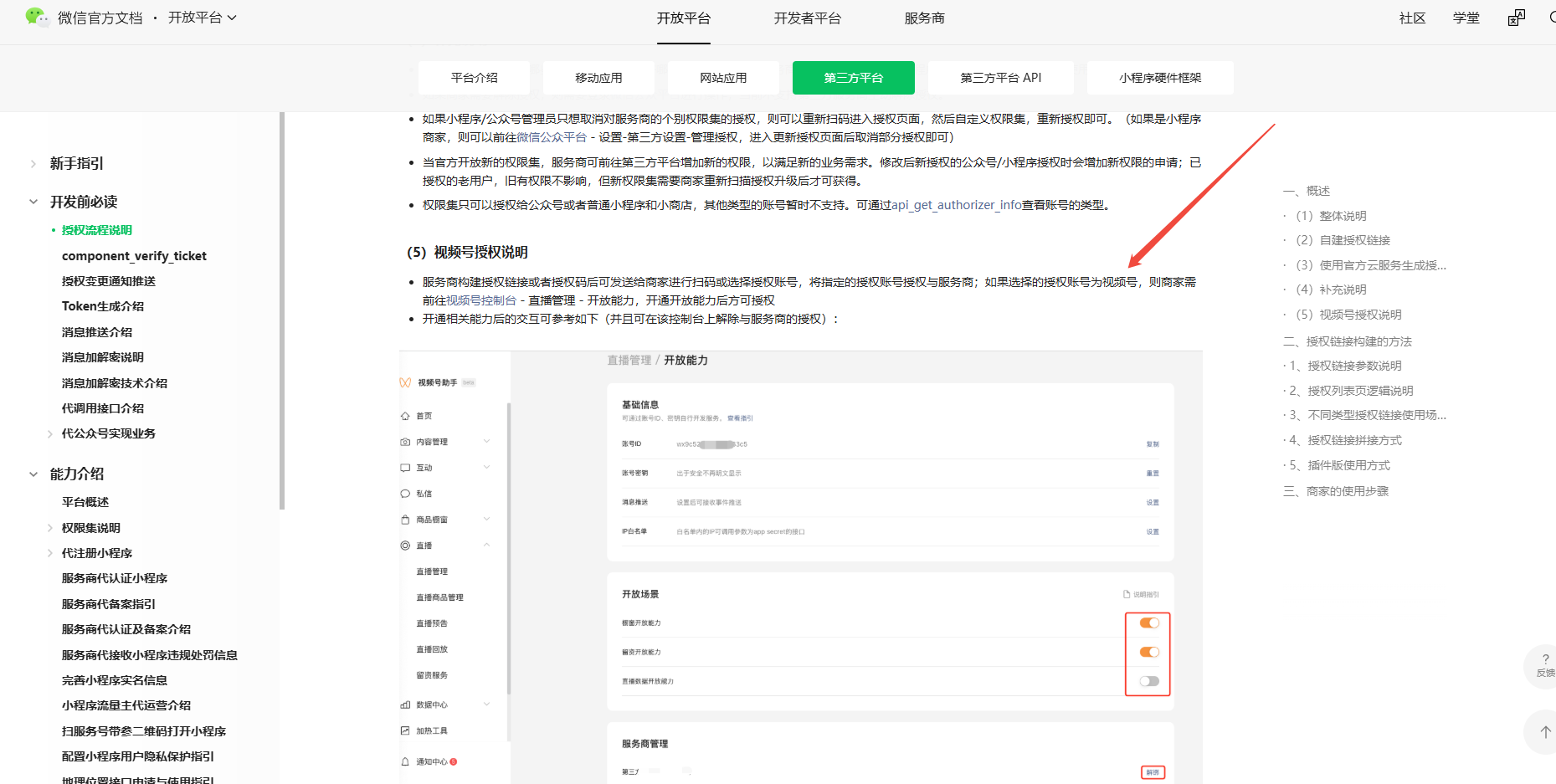Image resolution: width=1556 pixels, height=784 pixels.
Task: Open the developer tools icon in header
Action: (x=1516, y=18)
